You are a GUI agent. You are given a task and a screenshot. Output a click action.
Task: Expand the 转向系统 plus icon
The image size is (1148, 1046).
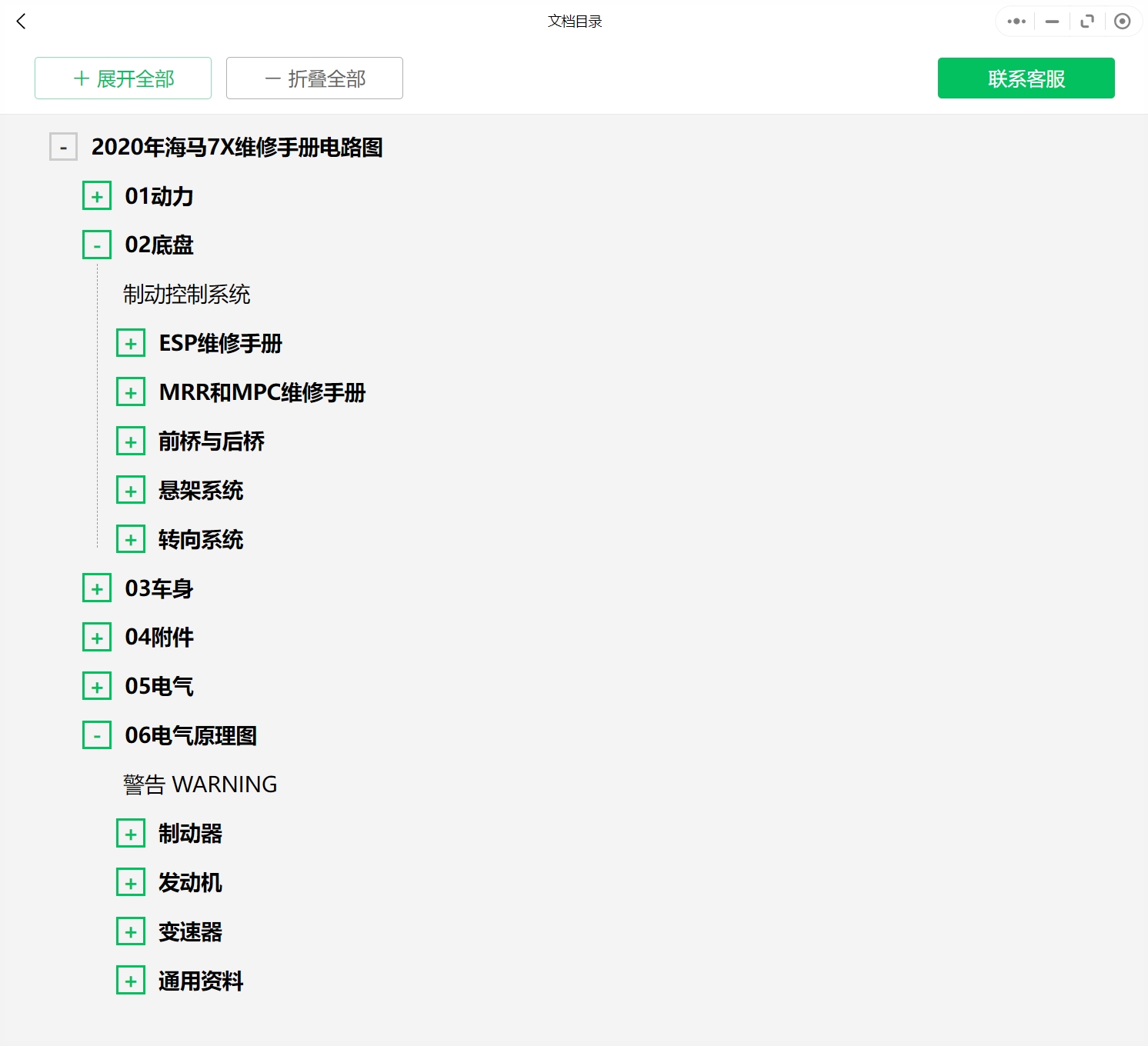pyautogui.click(x=131, y=539)
